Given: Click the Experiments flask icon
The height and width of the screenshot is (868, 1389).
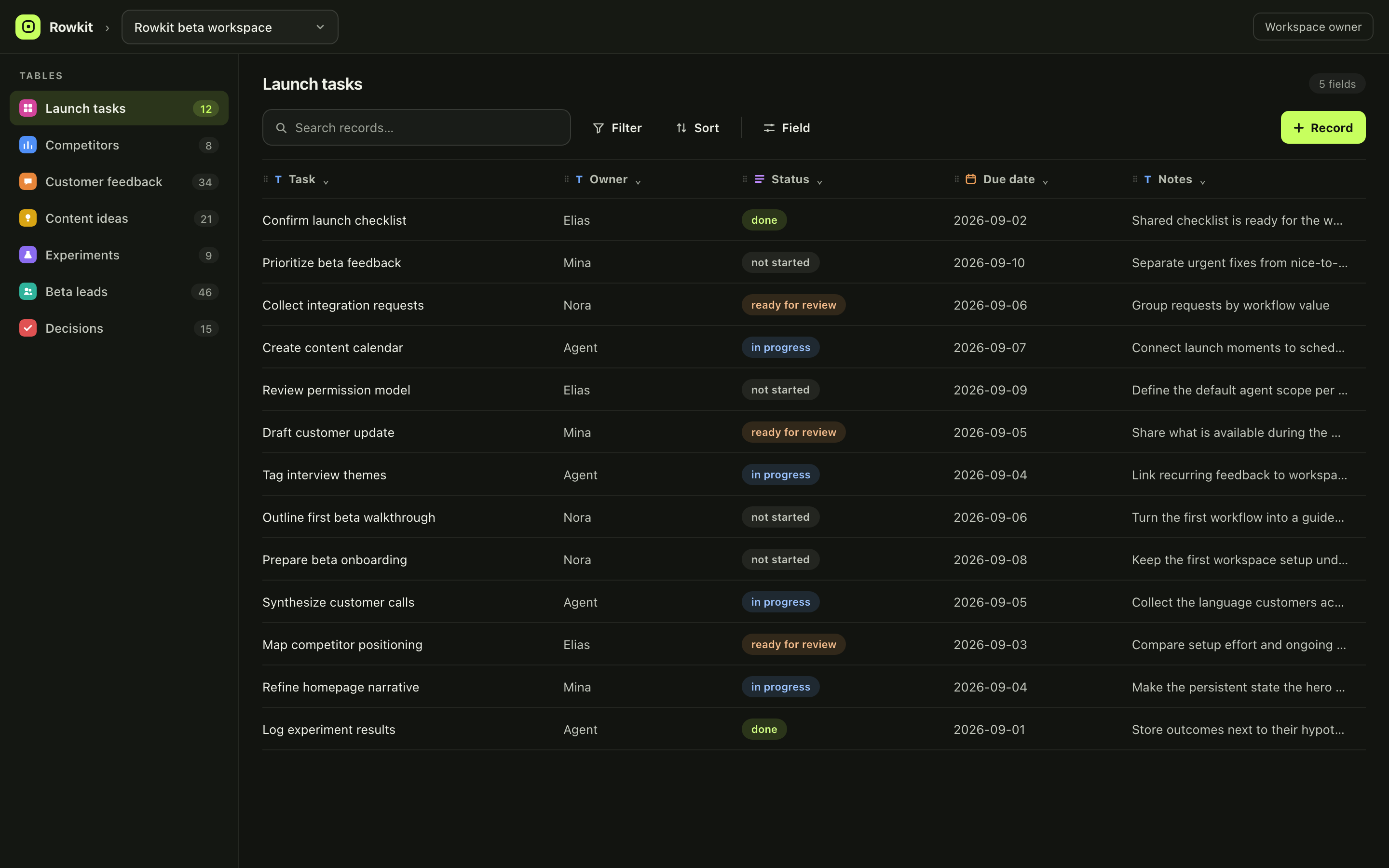Looking at the screenshot, I should pos(27,255).
